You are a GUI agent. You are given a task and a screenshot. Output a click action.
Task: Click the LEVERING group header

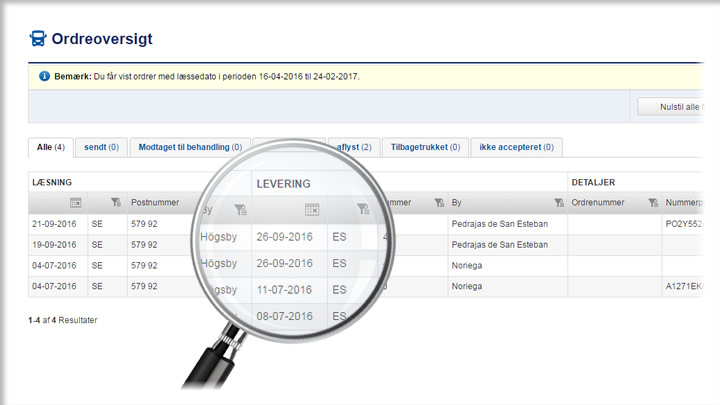click(283, 184)
